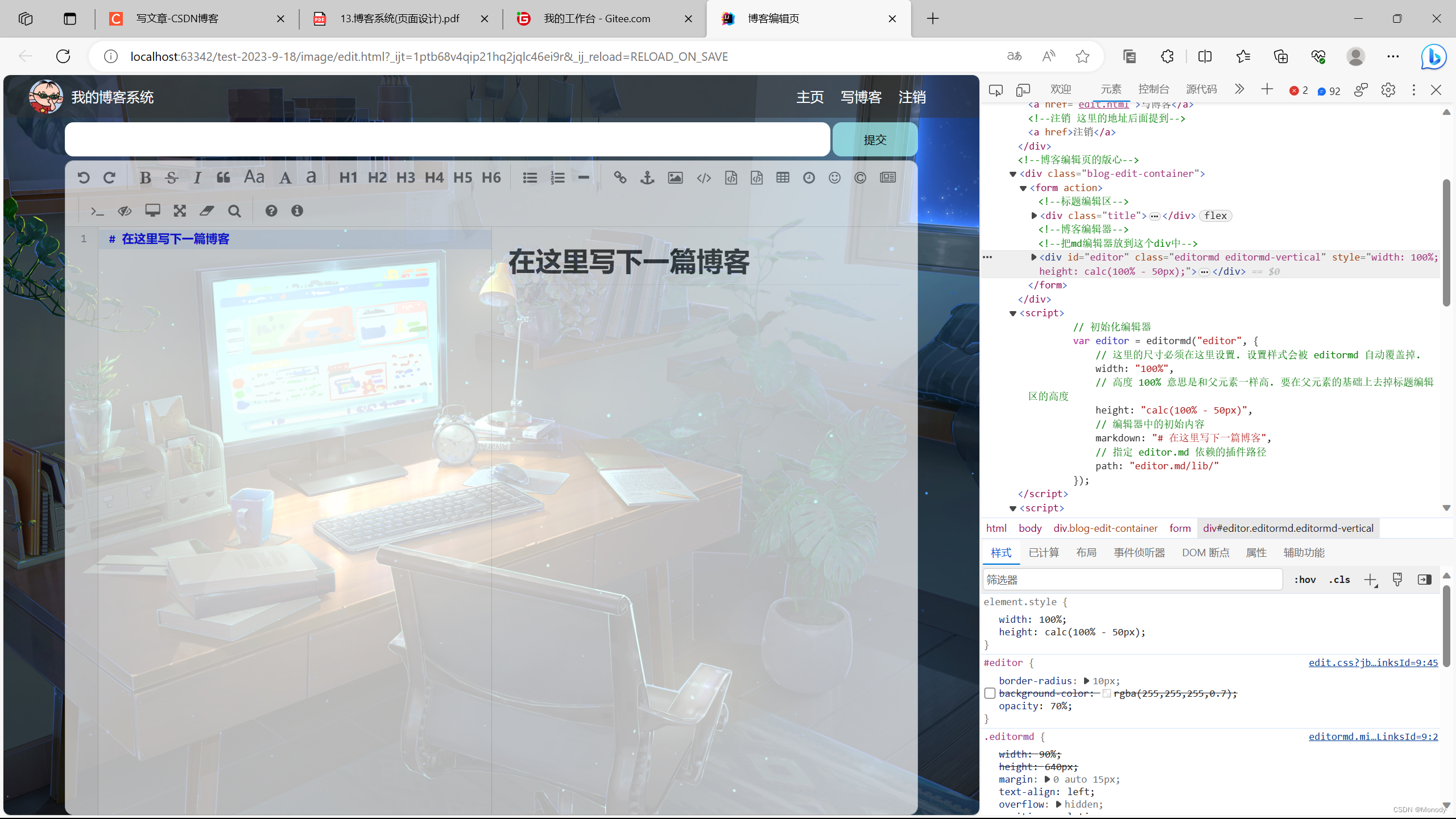Insert a hyperlink via link icon
This screenshot has width=1456, height=819.
coord(620,178)
